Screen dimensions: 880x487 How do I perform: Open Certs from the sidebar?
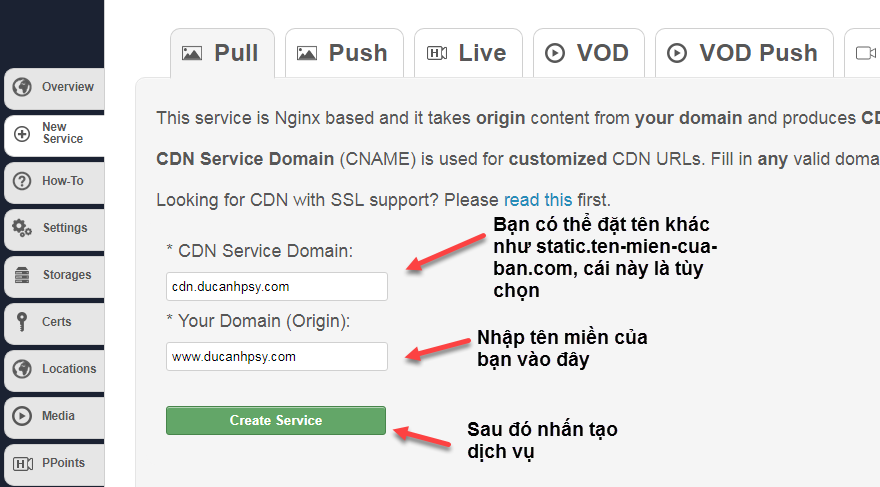point(54,323)
